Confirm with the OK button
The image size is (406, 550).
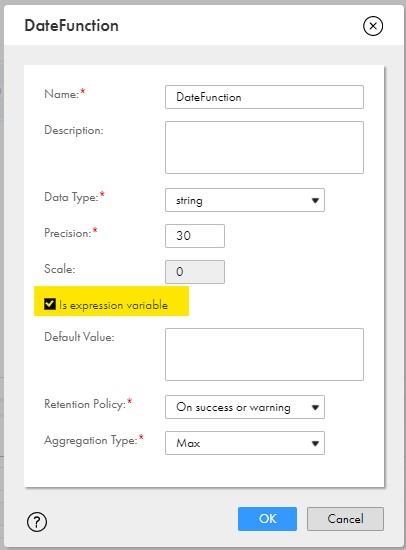(x=267, y=519)
